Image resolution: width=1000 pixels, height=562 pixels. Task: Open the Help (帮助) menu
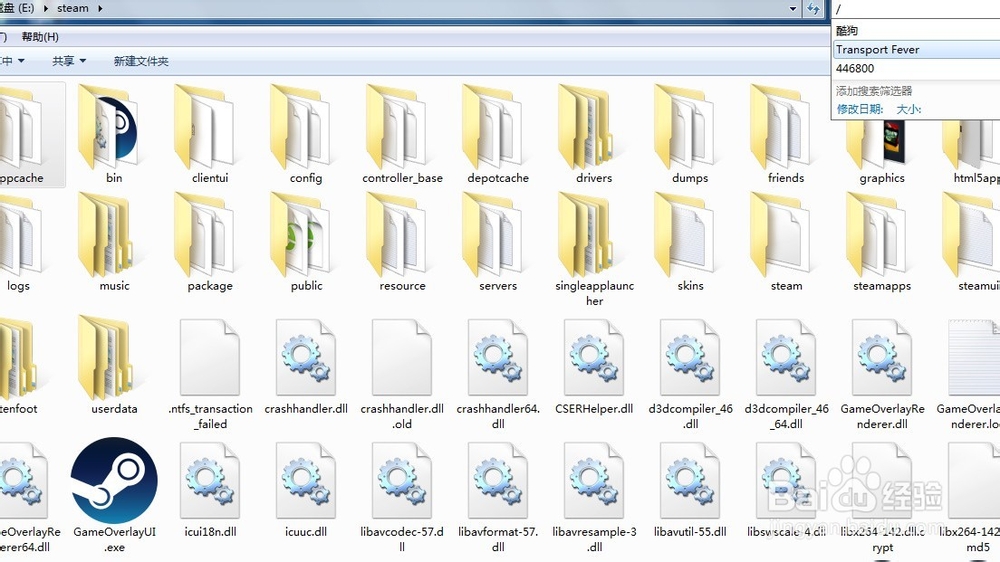(40, 37)
